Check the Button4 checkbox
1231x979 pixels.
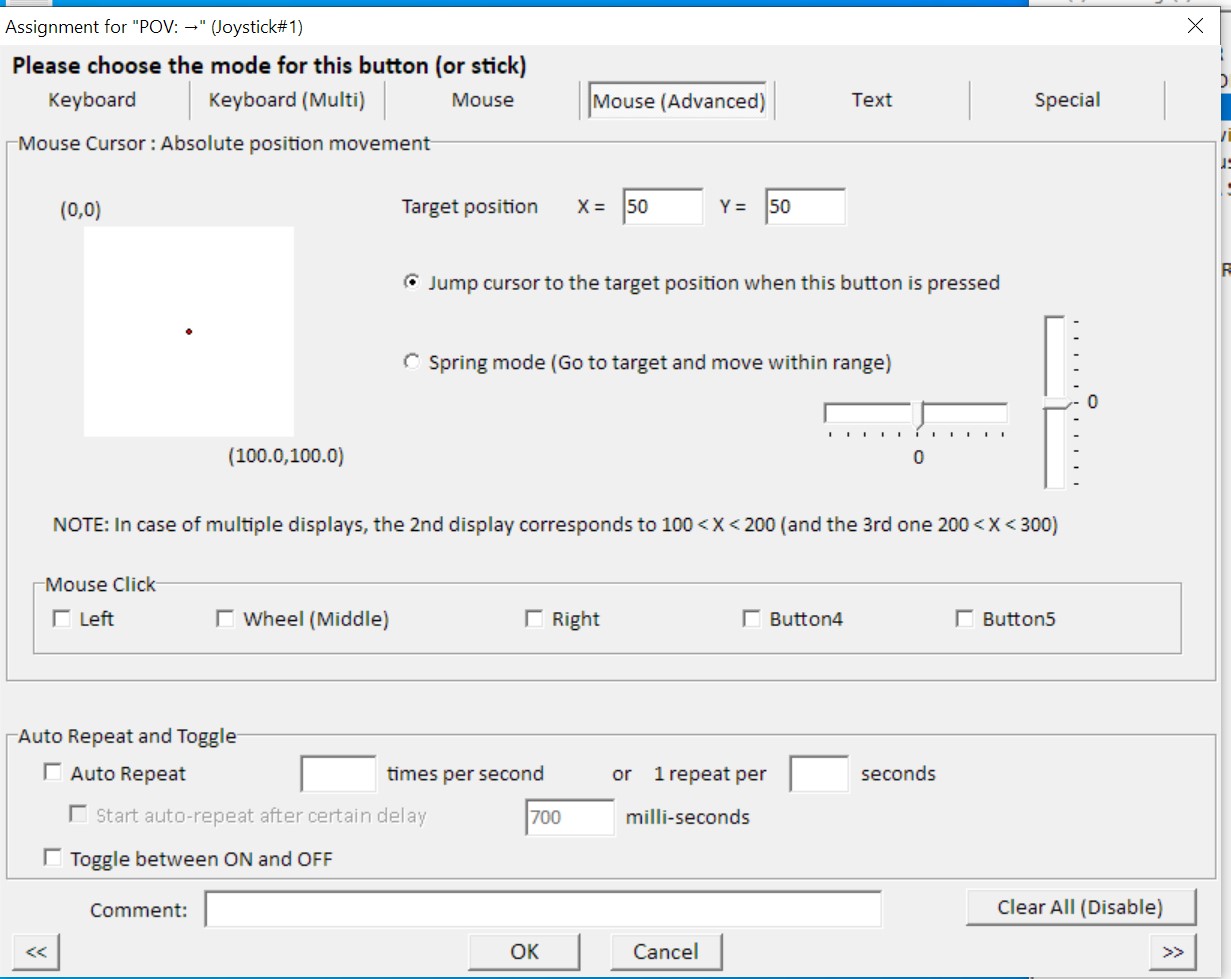click(x=751, y=619)
